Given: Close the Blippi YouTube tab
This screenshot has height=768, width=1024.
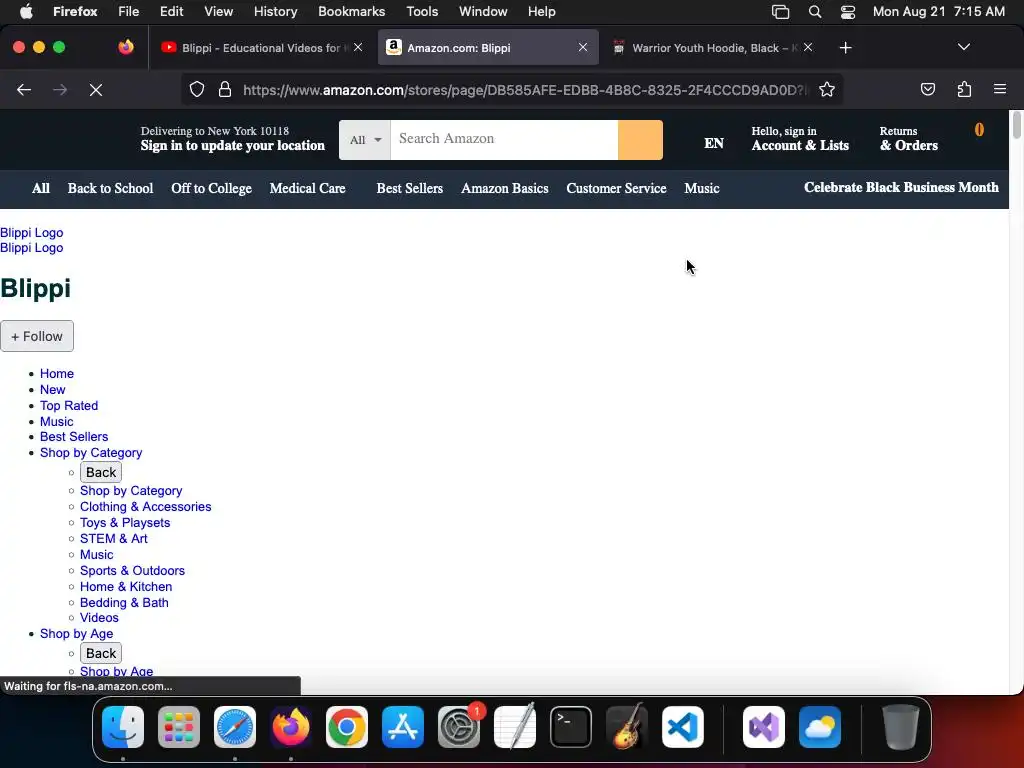Looking at the screenshot, I should coord(358,47).
